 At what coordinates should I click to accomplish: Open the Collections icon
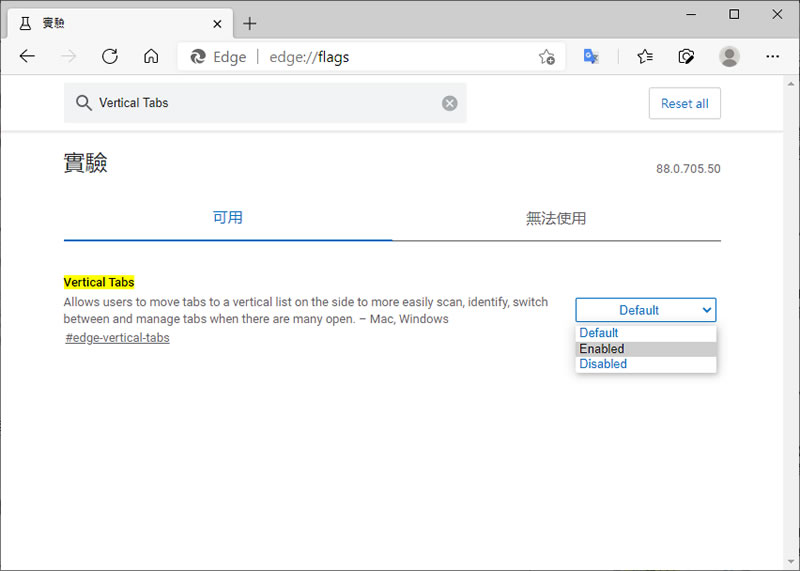pos(686,56)
